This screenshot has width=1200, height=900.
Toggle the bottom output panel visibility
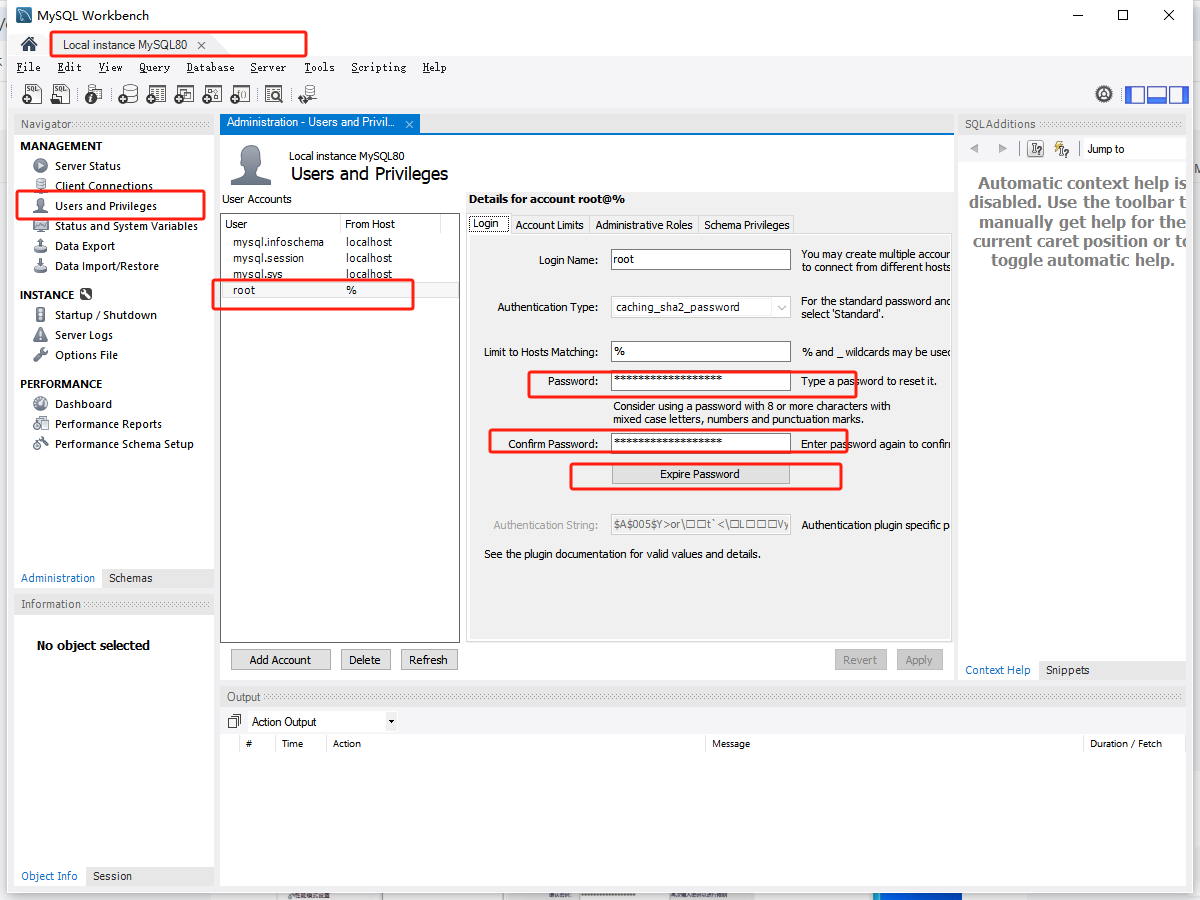click(1157, 95)
